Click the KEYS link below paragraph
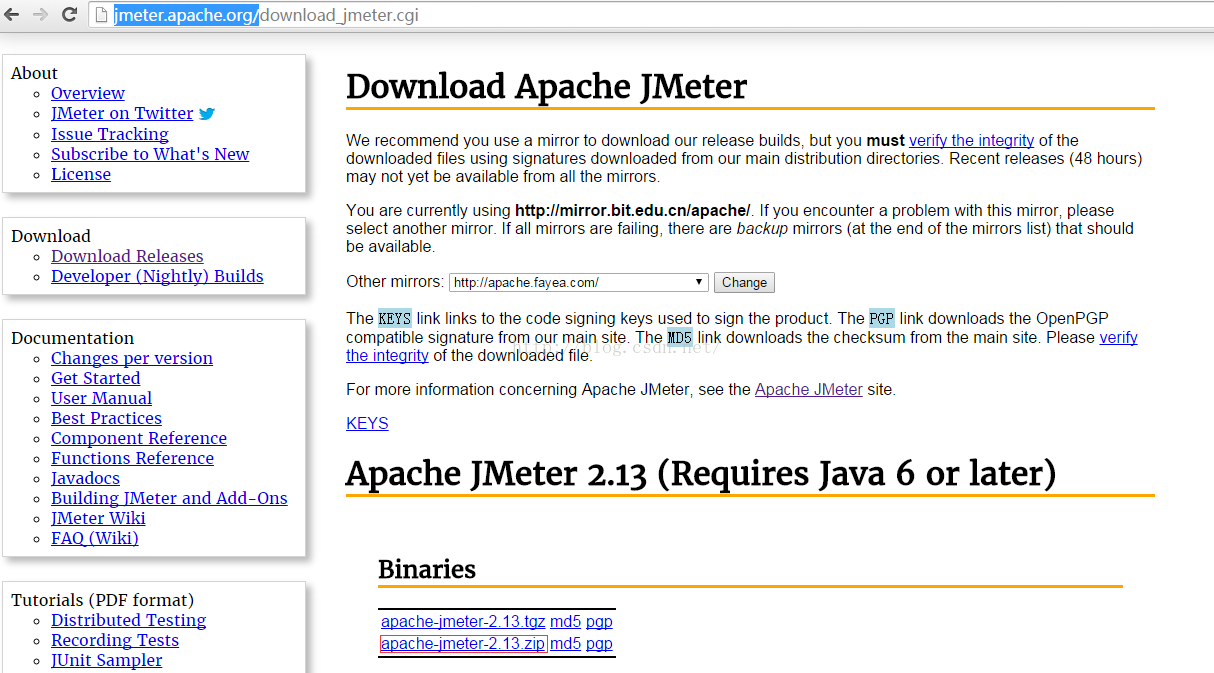Viewport: 1214px width, 673px height. click(367, 424)
